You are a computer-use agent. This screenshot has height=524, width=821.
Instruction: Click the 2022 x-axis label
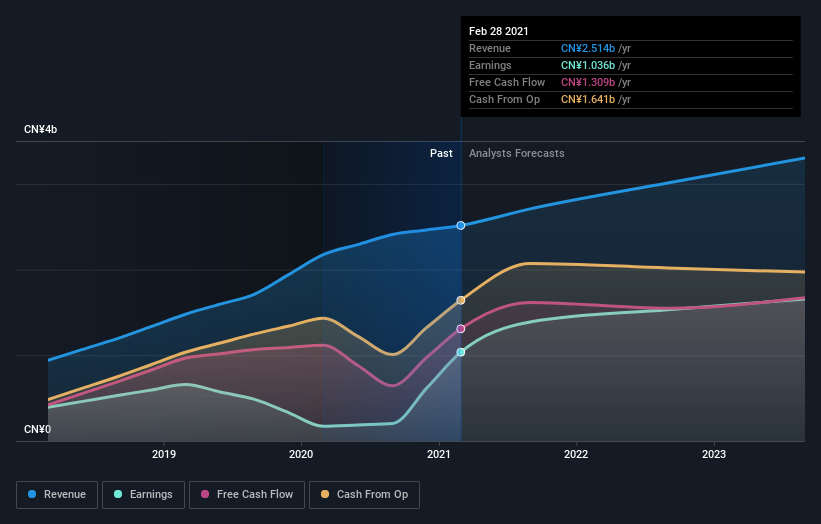coord(576,454)
